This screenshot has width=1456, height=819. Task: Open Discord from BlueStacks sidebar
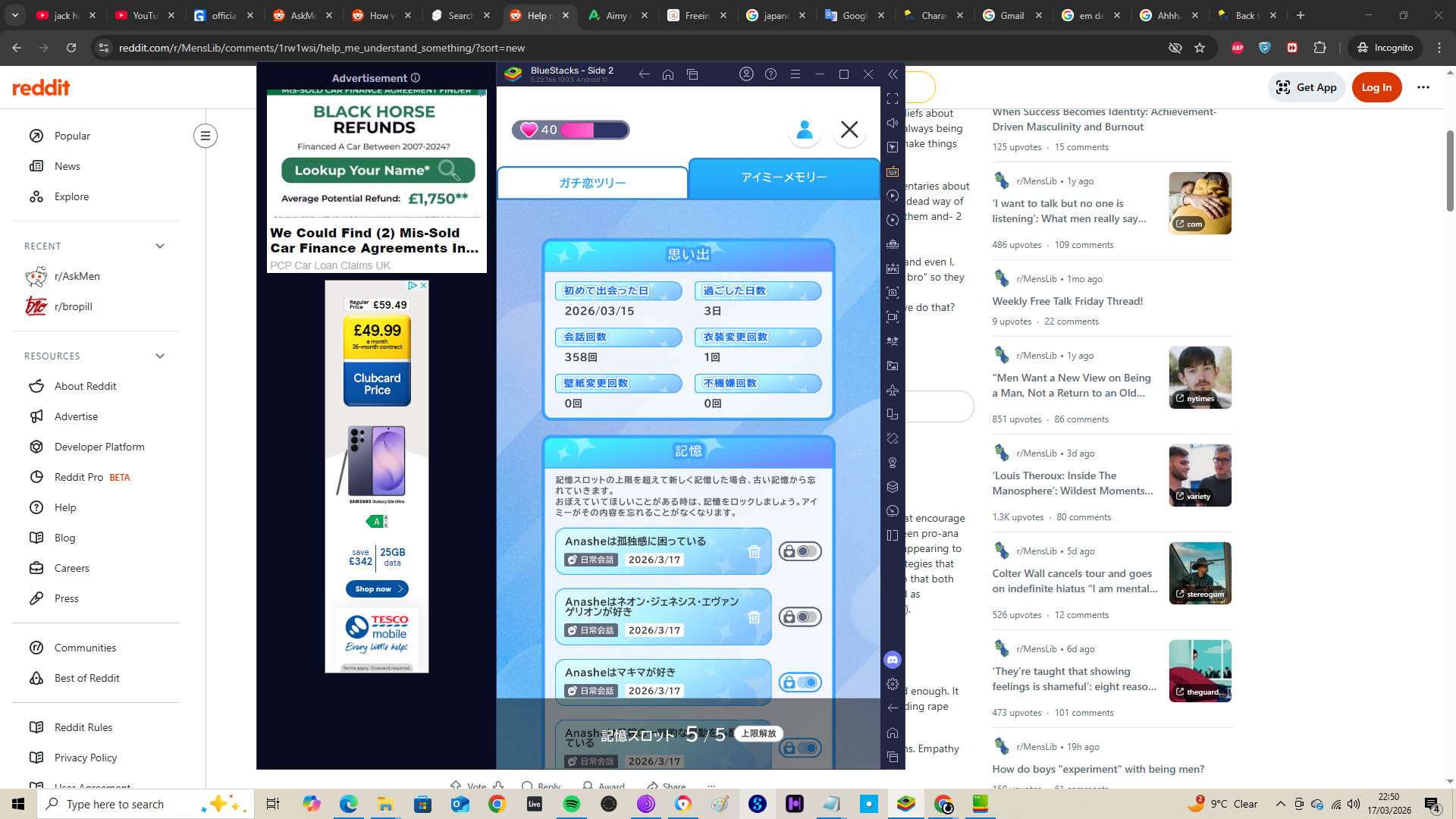[x=893, y=660]
